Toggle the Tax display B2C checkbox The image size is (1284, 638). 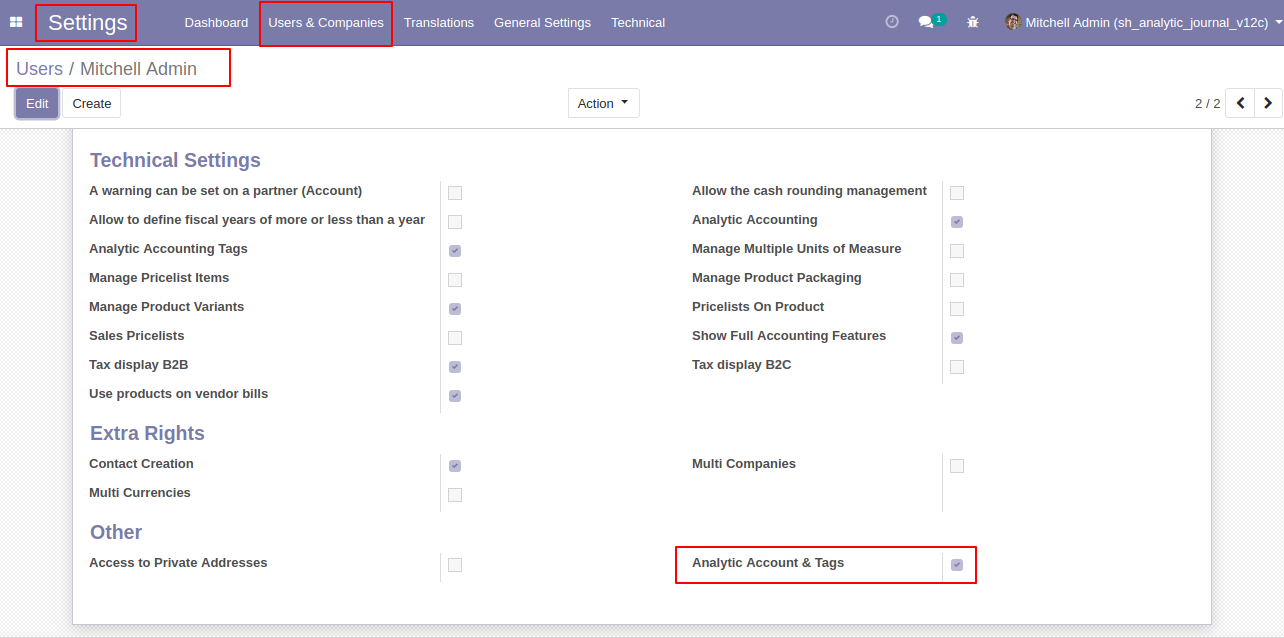click(x=957, y=367)
